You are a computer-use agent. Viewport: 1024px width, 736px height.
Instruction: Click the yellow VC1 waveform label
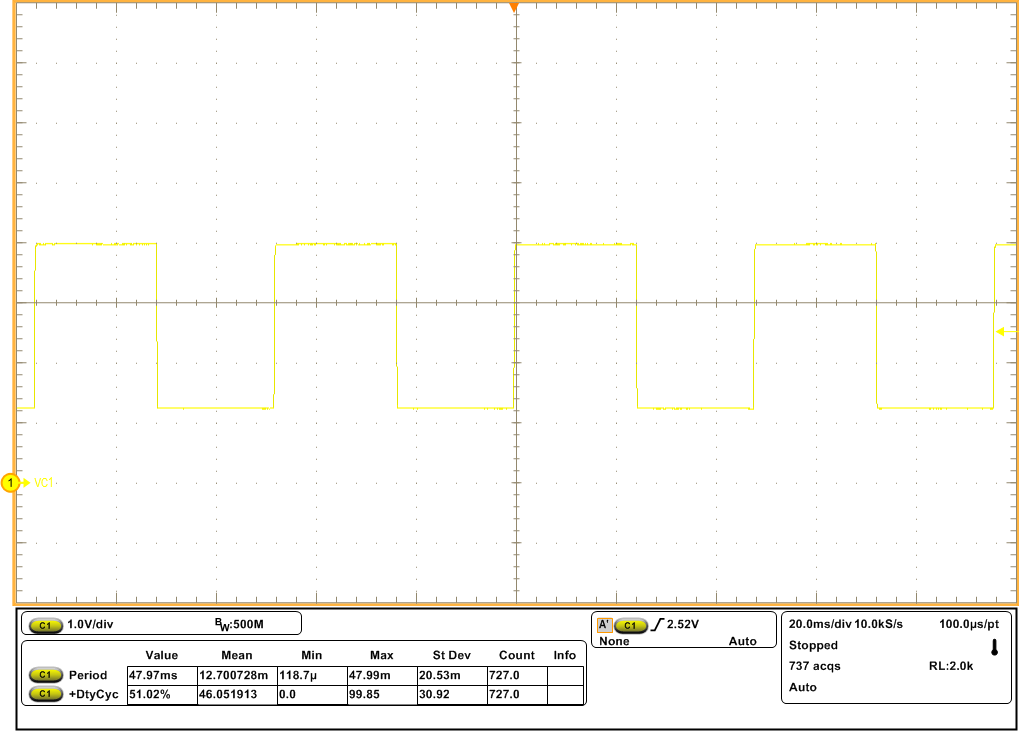click(43, 482)
